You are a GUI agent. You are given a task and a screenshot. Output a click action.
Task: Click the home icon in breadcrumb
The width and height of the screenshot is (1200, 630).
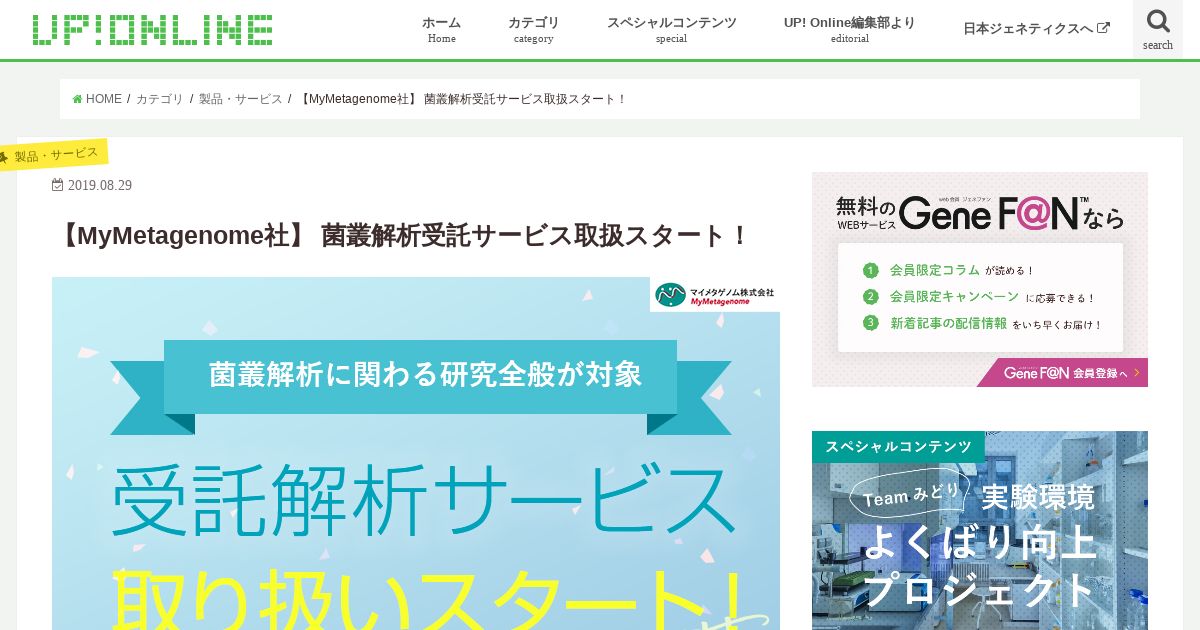coord(77,99)
